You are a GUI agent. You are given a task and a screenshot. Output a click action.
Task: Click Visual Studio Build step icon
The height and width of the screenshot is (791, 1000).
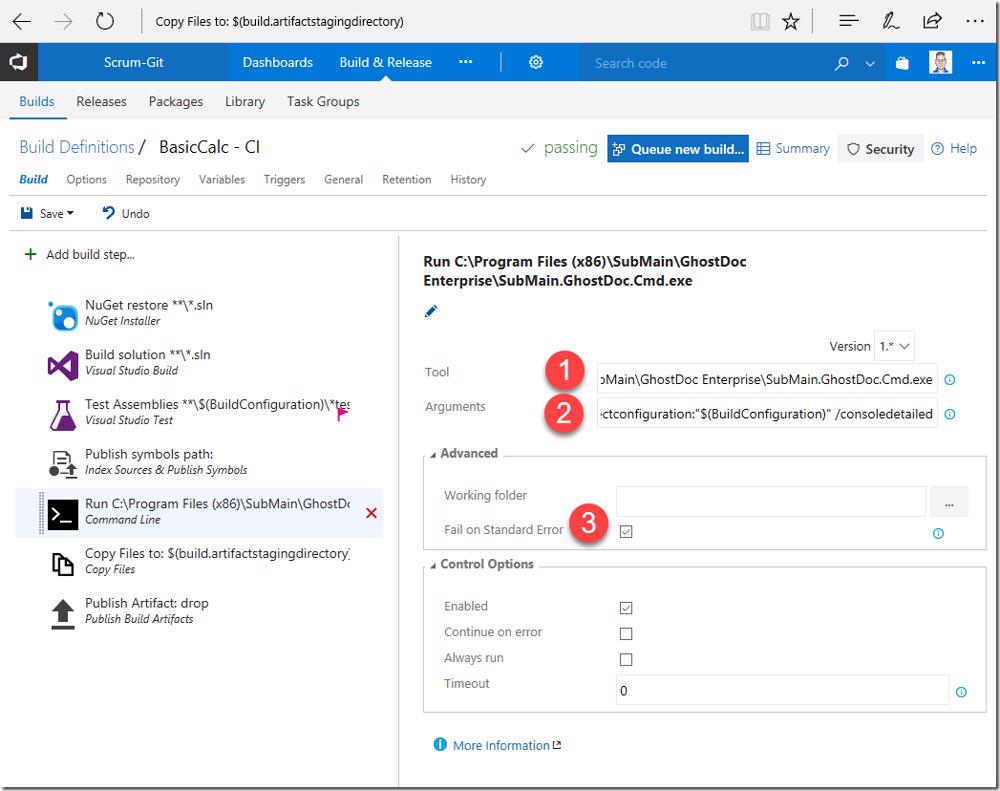[x=62, y=366]
